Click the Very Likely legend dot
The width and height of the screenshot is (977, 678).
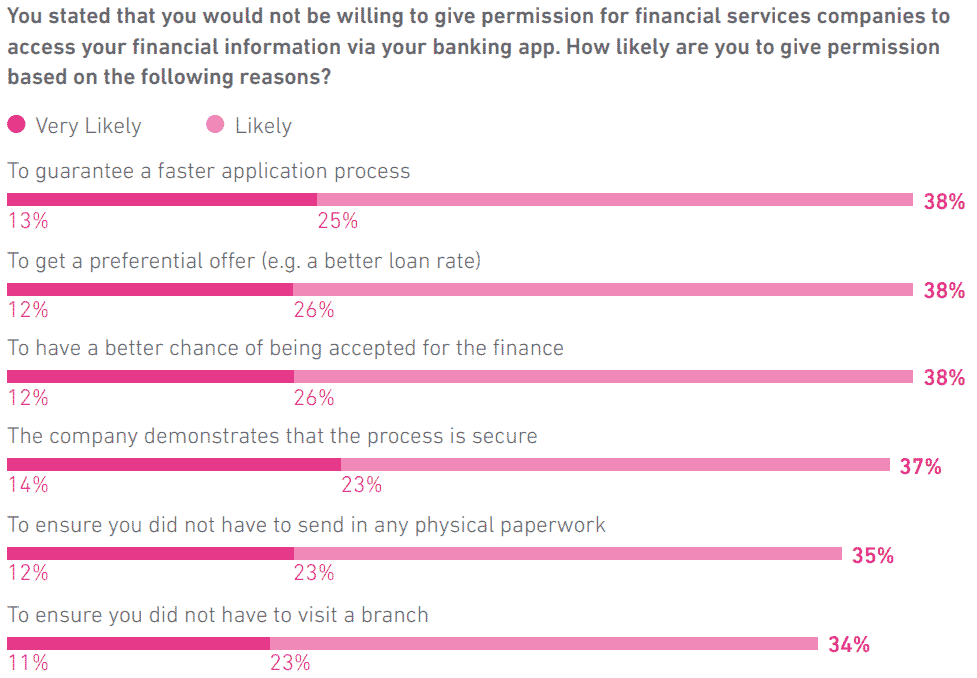coord(16,125)
